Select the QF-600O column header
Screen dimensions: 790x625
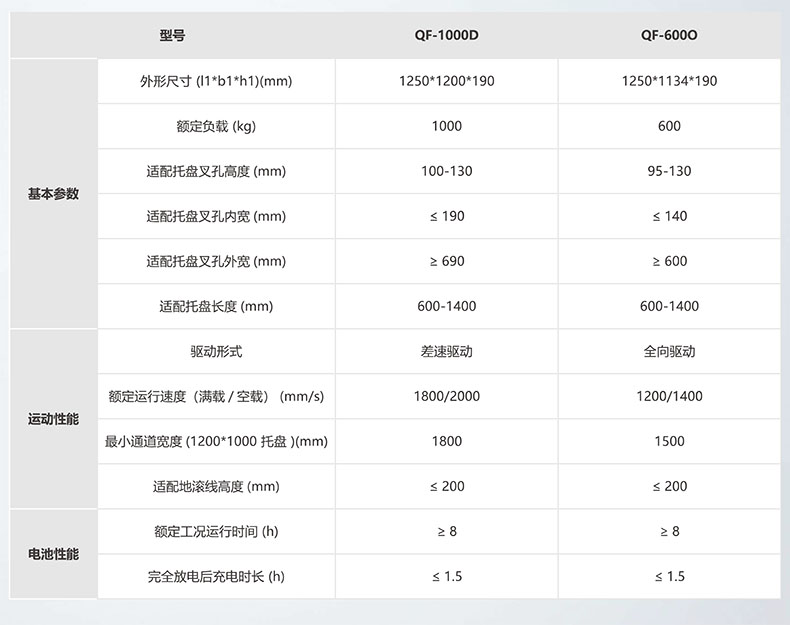pyautogui.click(x=669, y=35)
